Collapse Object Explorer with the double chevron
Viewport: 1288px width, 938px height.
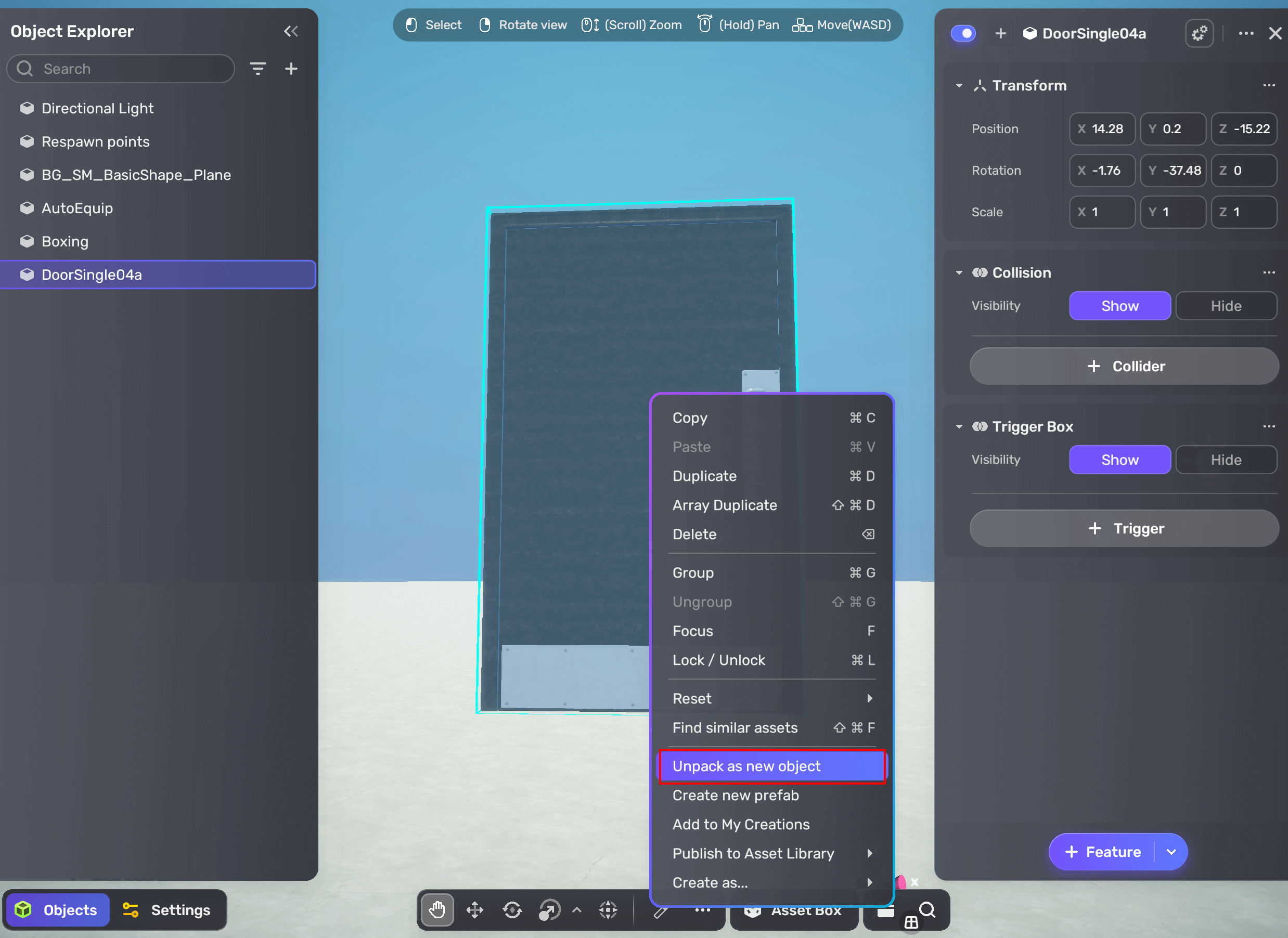291,31
